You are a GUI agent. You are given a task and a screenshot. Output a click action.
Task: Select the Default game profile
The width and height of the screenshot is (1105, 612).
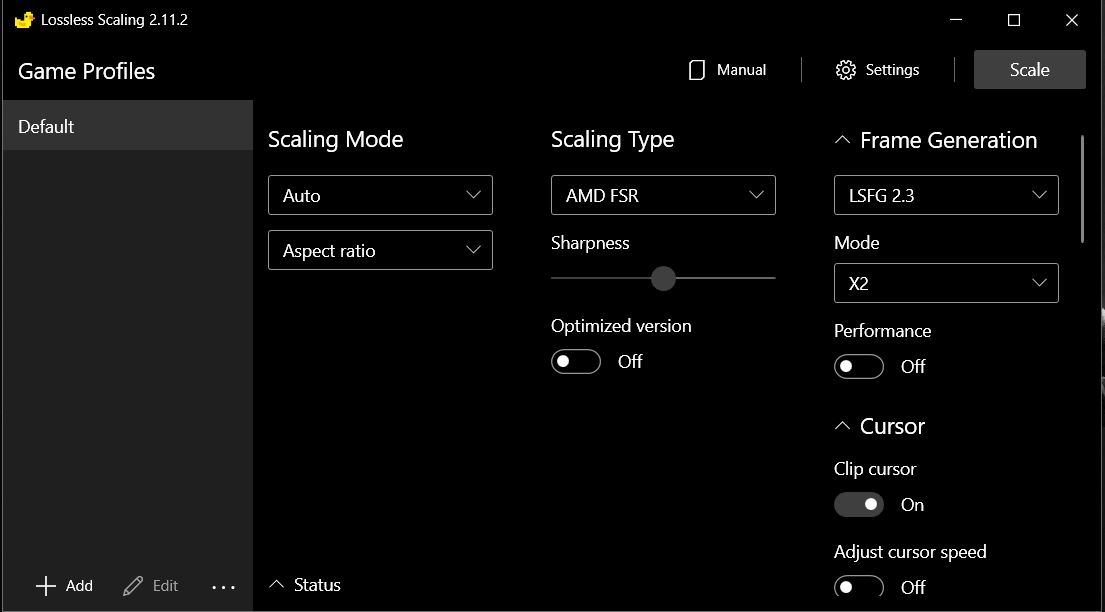[126, 127]
